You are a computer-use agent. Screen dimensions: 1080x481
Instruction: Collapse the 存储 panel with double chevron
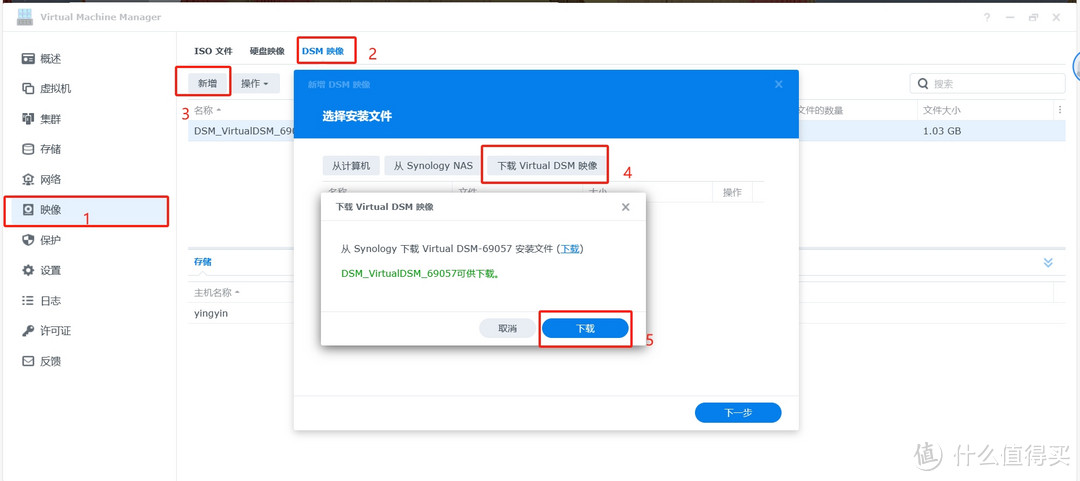coord(1048,263)
